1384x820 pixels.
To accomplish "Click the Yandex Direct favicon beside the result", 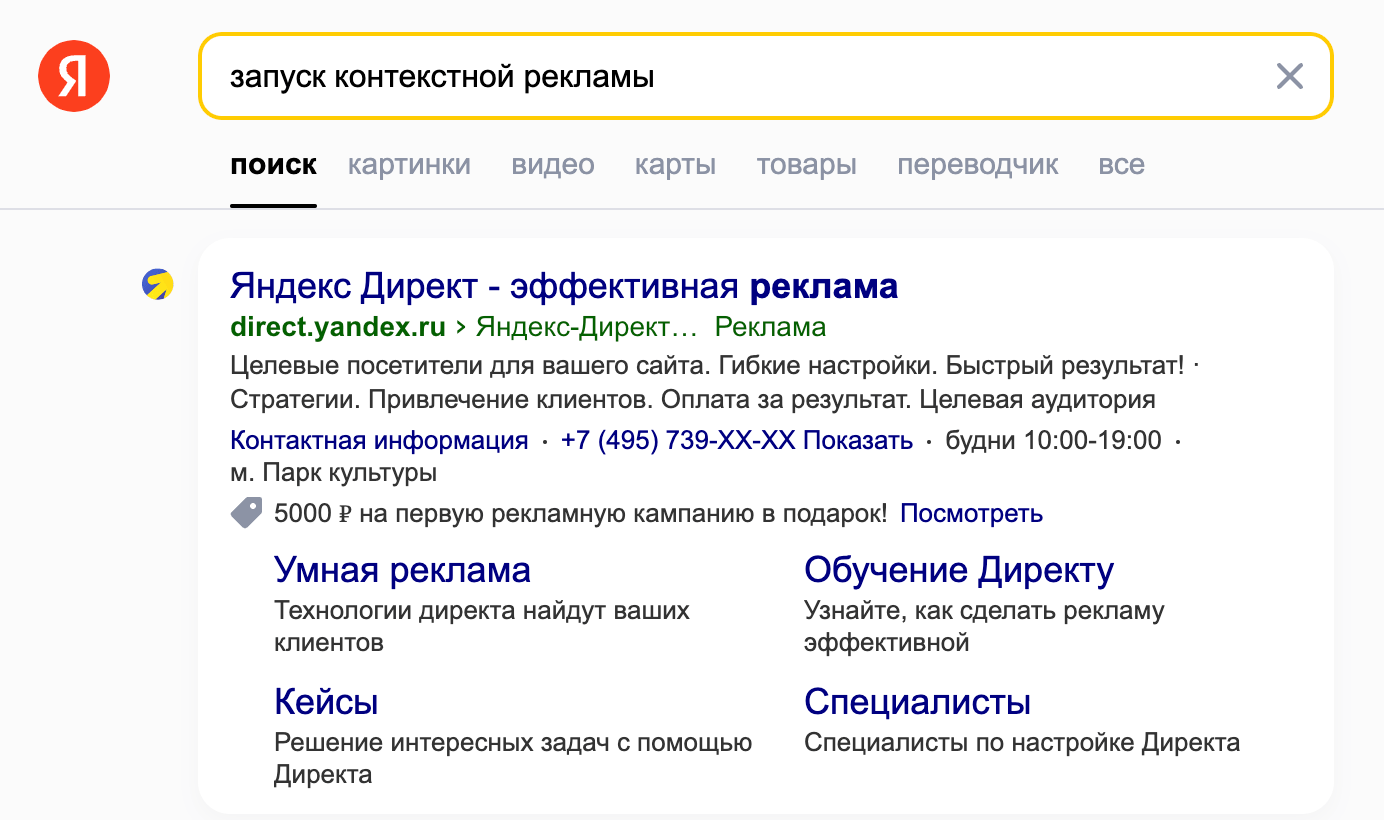I will (156, 284).
